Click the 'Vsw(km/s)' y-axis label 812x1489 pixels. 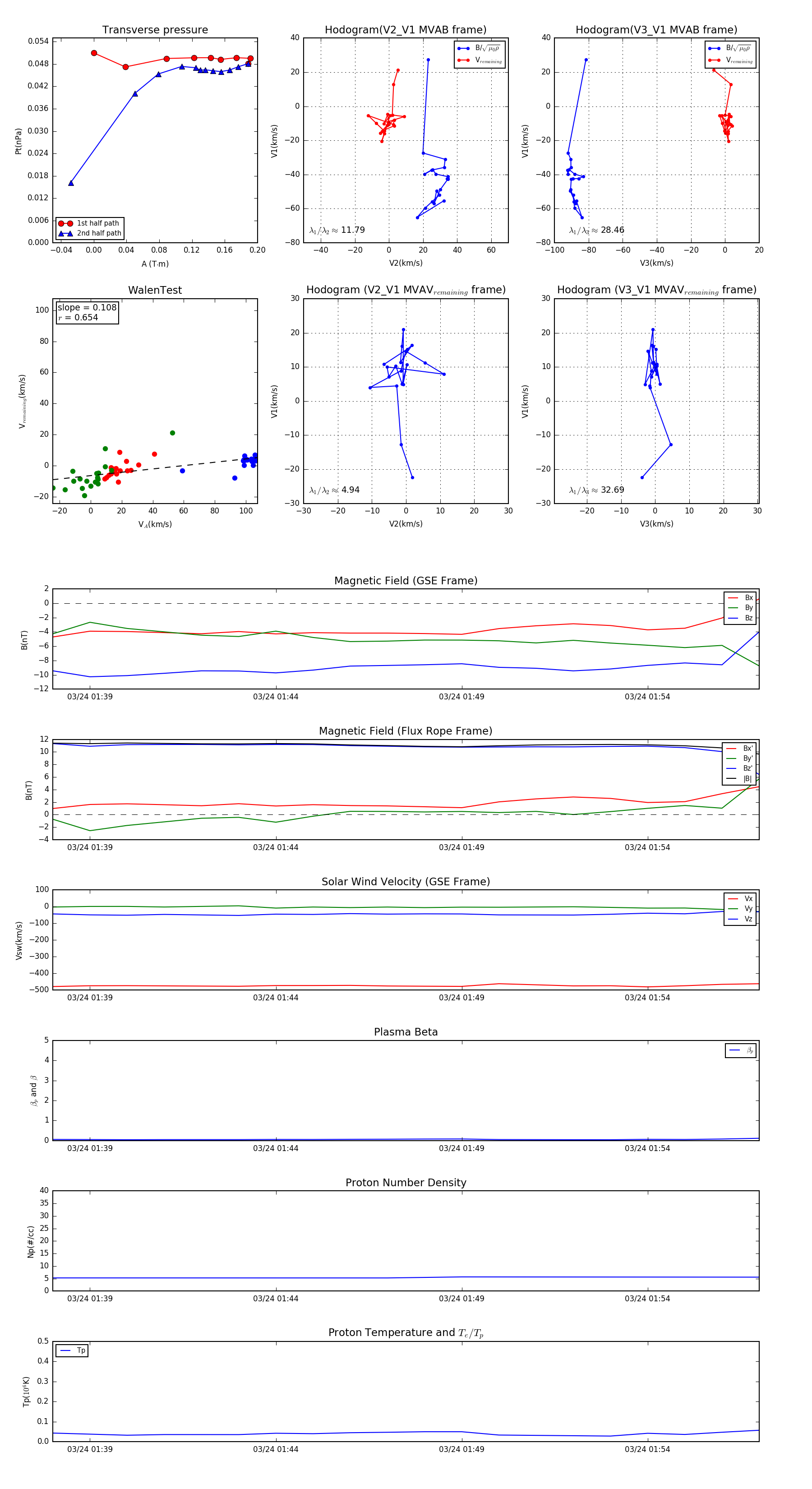(19, 940)
